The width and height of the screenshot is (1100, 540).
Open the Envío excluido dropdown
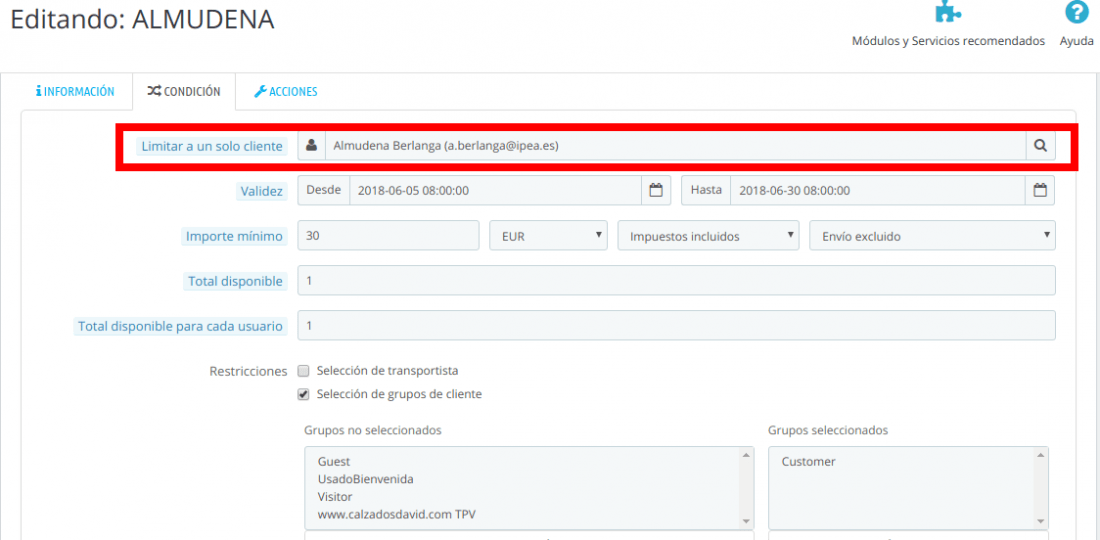[x=932, y=236]
